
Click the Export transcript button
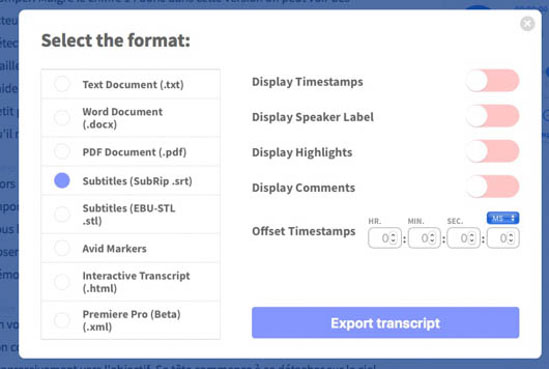click(x=385, y=323)
